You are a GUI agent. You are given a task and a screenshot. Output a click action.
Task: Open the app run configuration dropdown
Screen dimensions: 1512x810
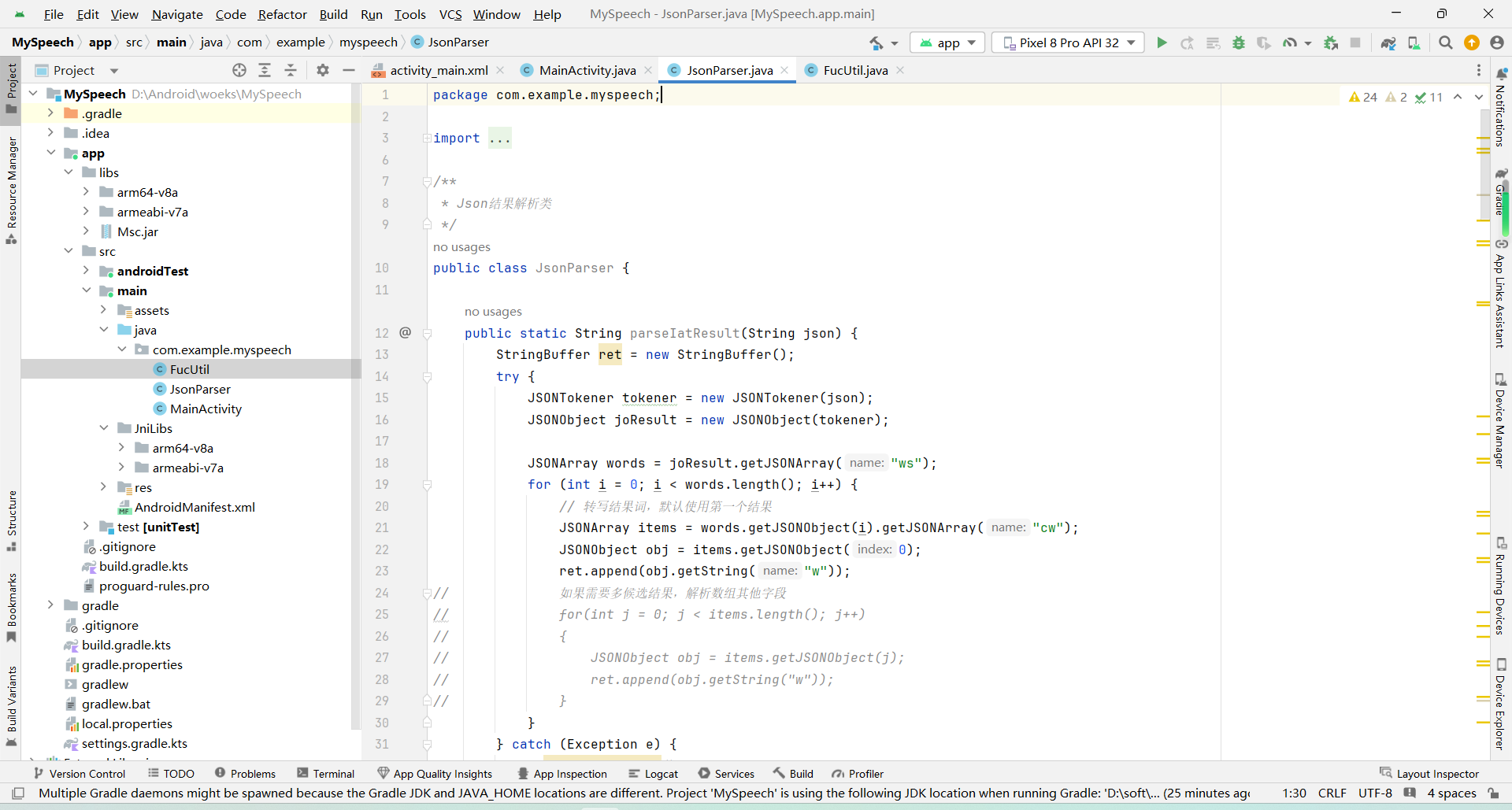(x=947, y=43)
